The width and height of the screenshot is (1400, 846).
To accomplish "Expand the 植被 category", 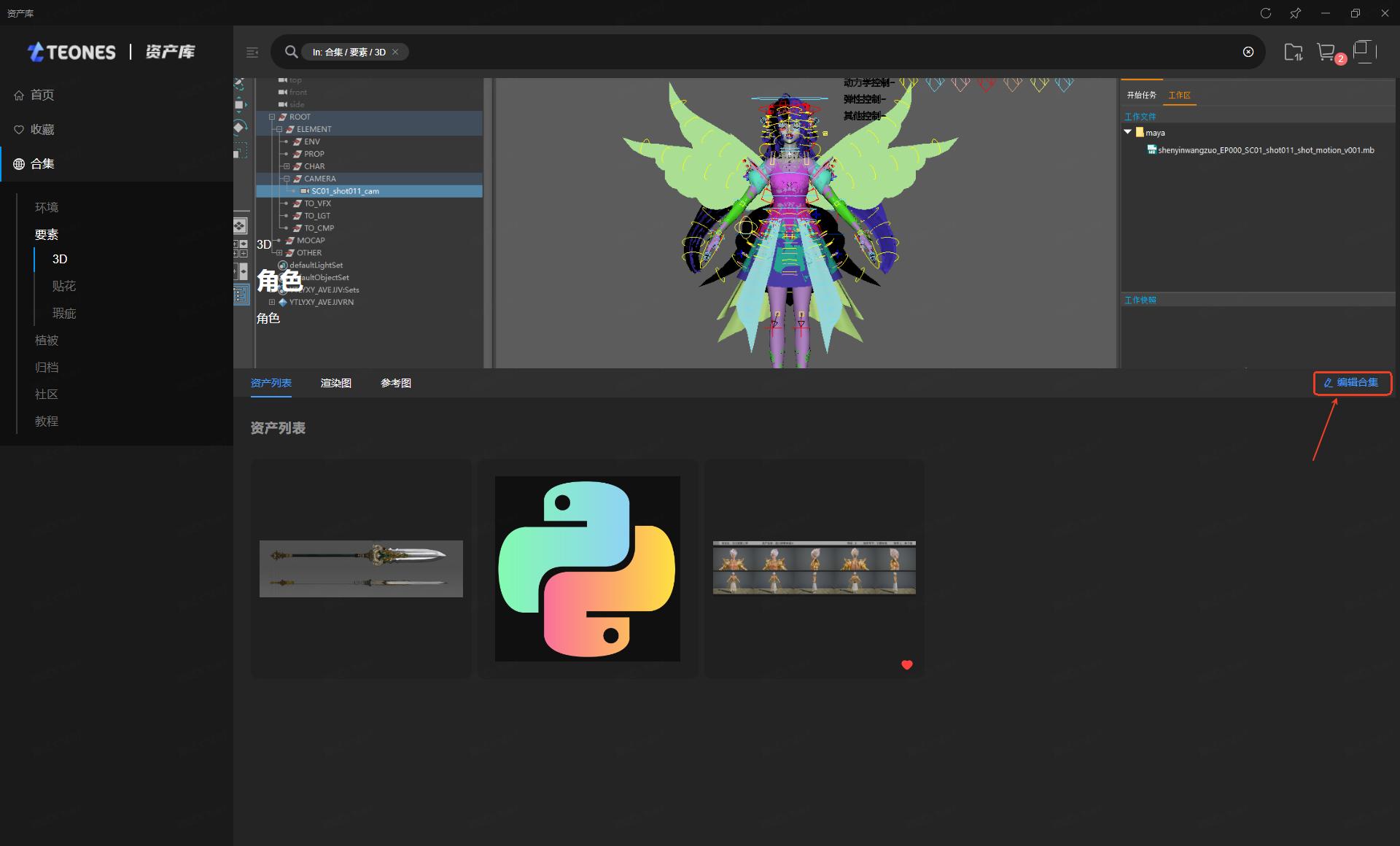I will [47, 340].
